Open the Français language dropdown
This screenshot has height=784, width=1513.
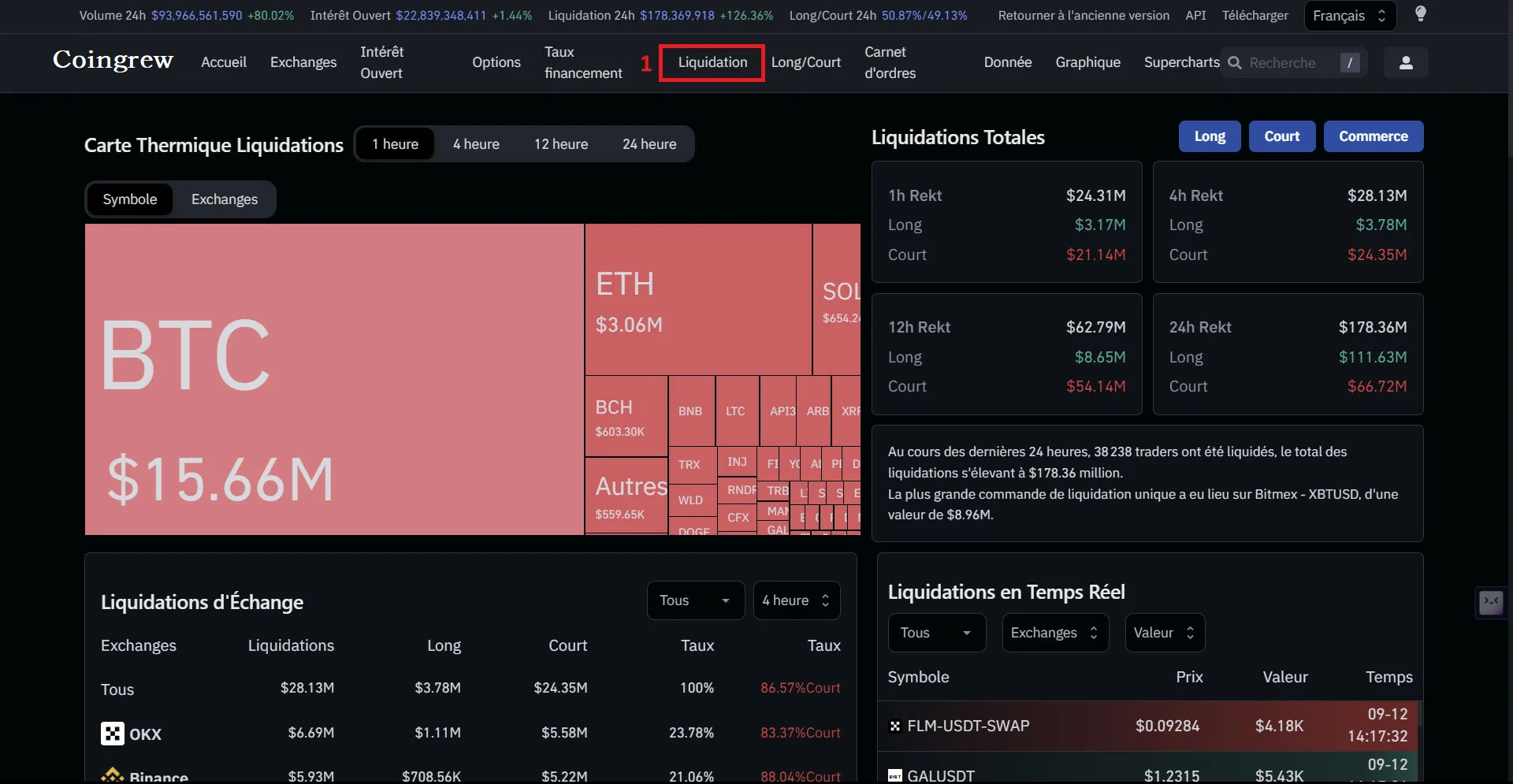1348,15
